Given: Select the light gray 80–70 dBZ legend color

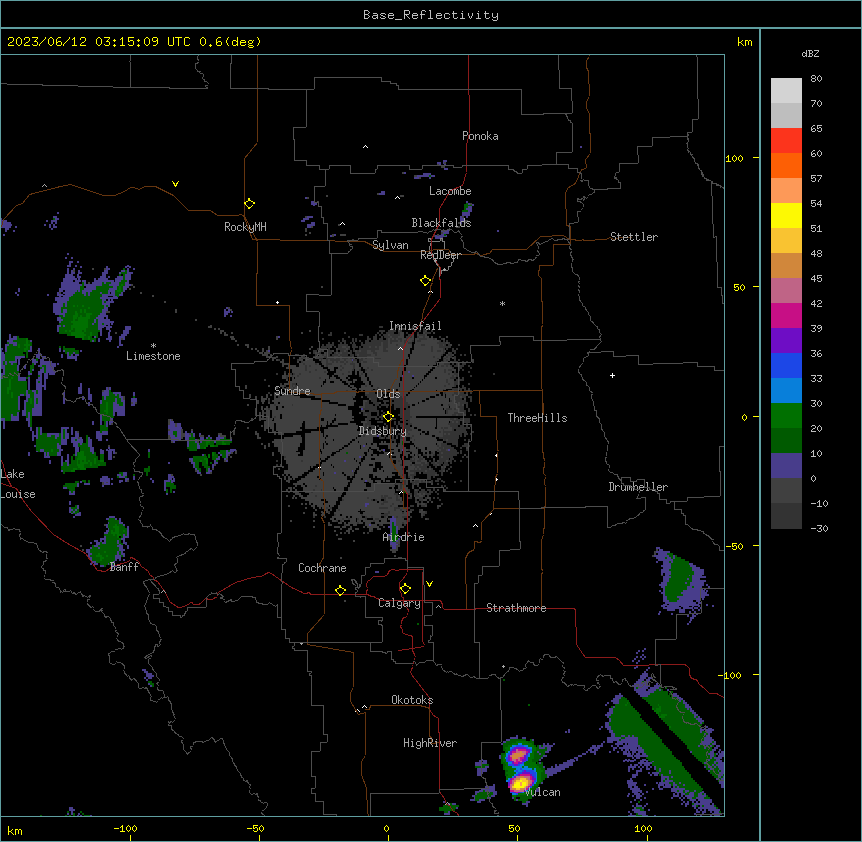Looking at the screenshot, I should pos(786,90).
